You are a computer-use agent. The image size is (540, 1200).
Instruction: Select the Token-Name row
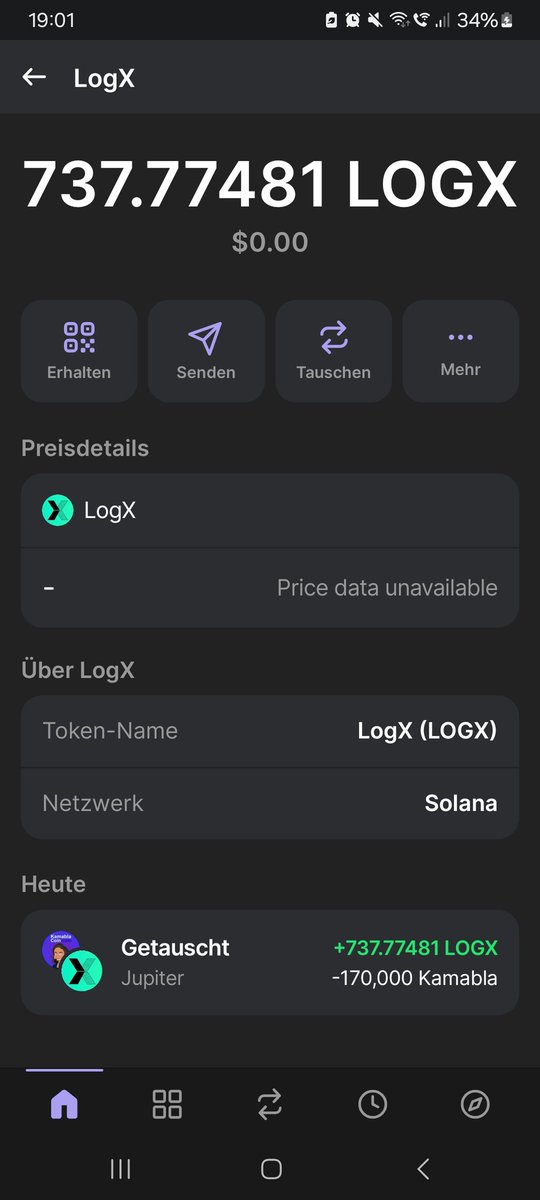(x=270, y=731)
